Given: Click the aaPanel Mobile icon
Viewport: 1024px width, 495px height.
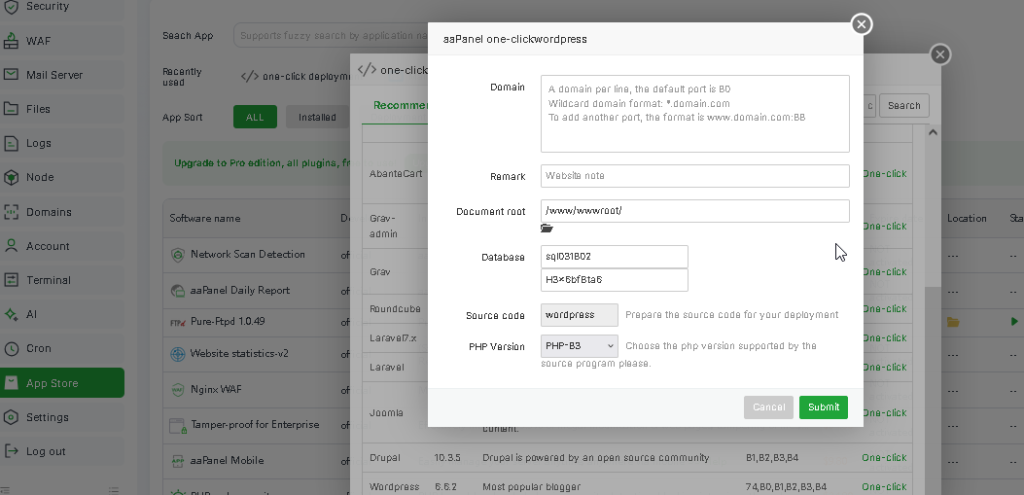Looking at the screenshot, I should [x=177, y=461].
